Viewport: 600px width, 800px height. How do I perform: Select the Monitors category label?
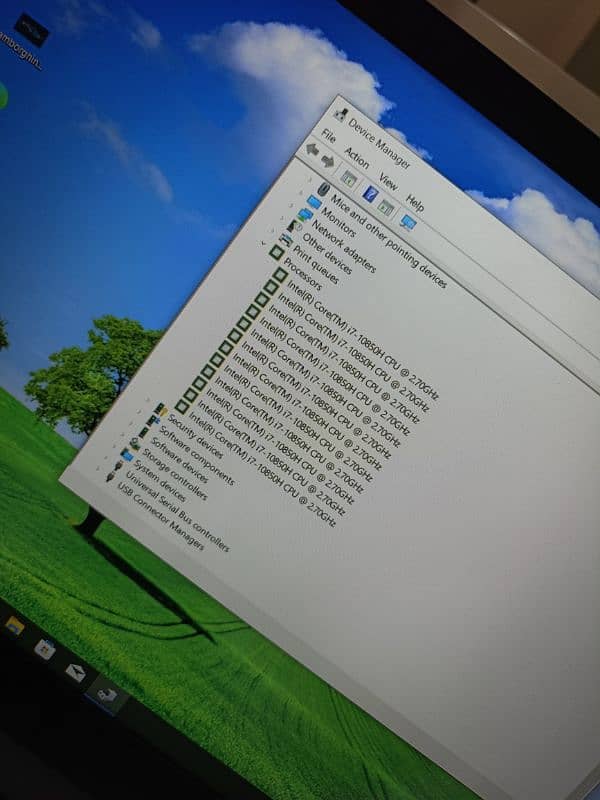338,223
